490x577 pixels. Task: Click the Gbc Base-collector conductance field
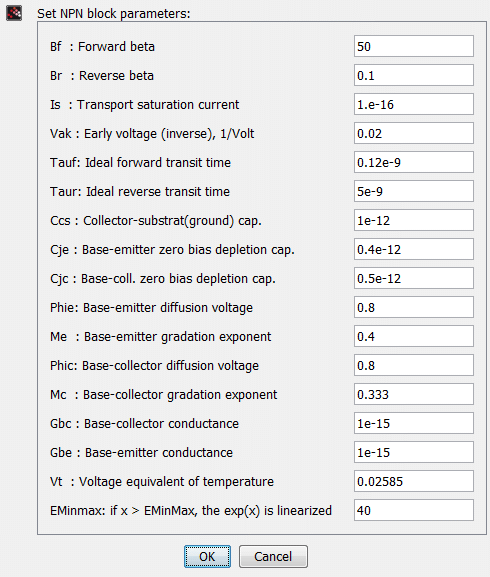(414, 423)
